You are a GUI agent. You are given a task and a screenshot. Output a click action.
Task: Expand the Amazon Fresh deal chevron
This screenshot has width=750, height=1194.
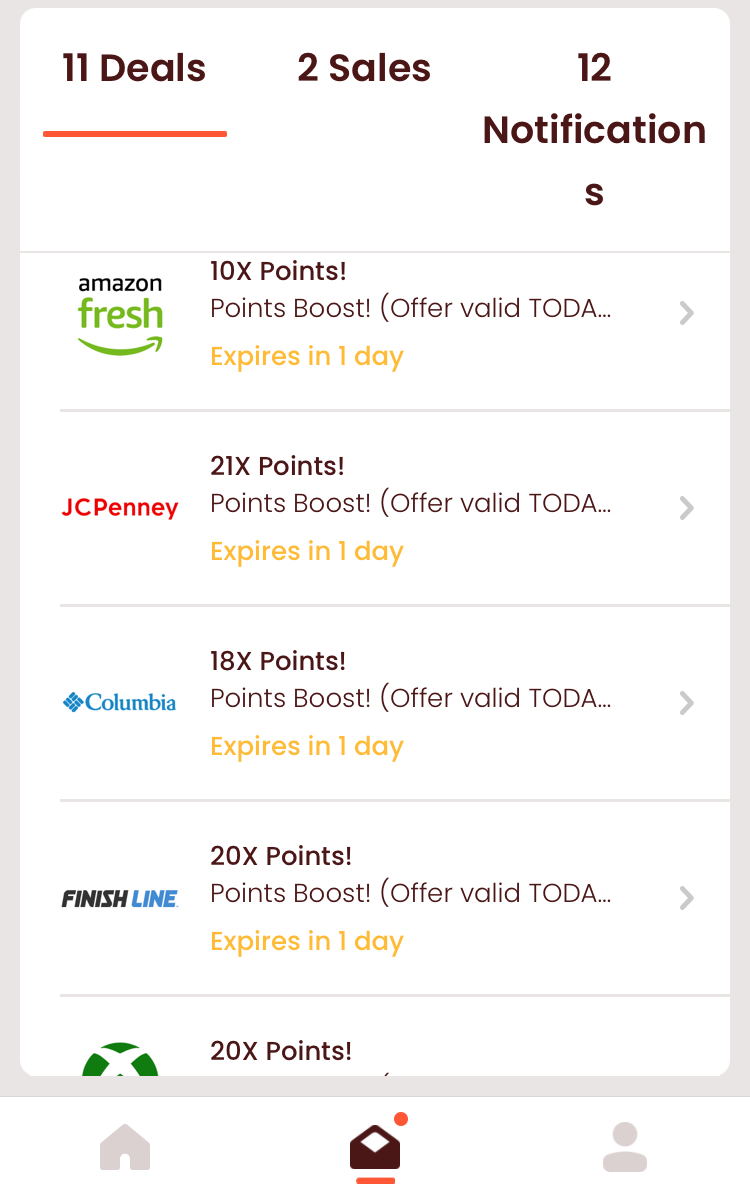coord(686,313)
